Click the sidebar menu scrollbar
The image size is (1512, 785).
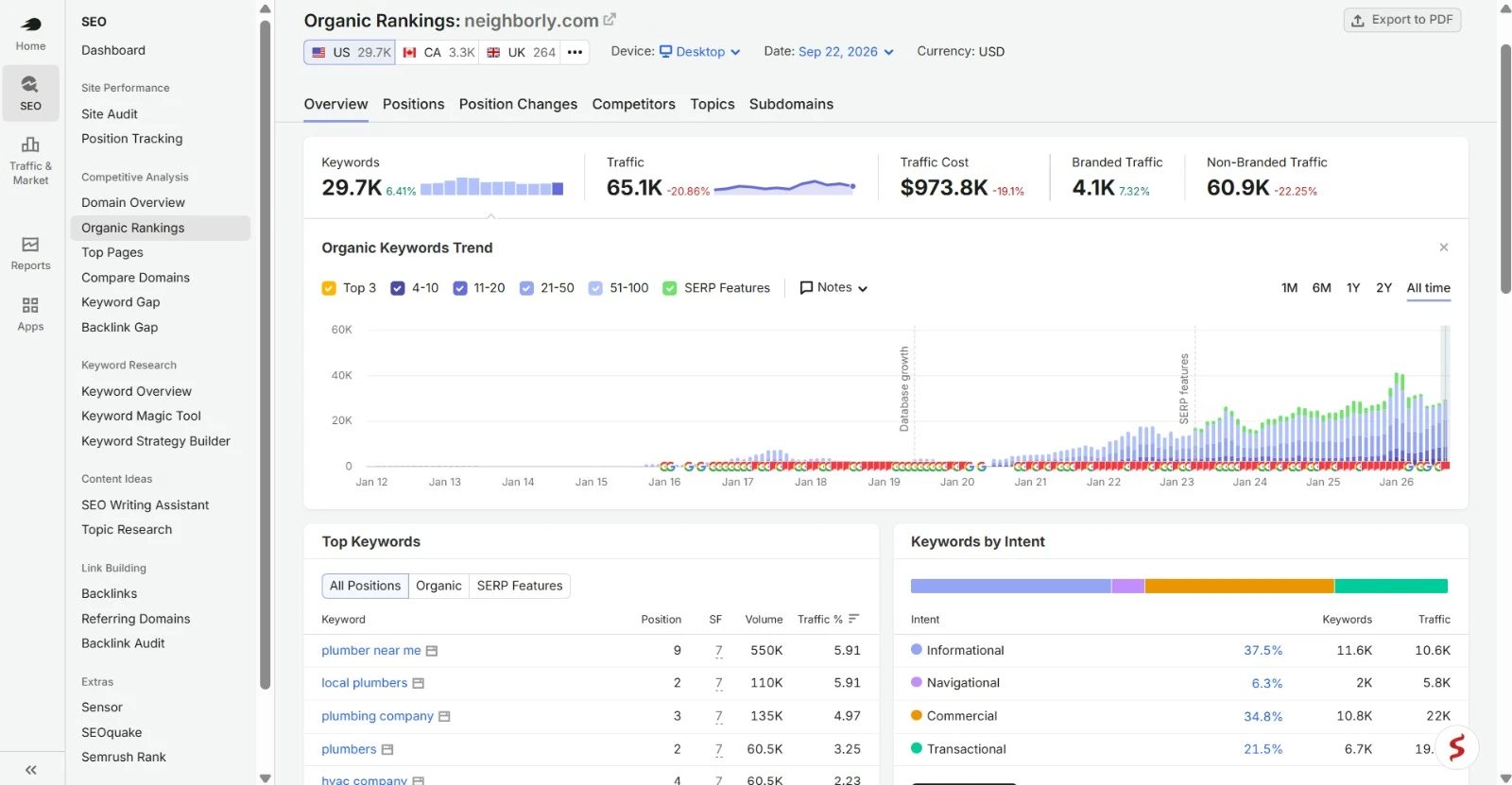(265, 354)
